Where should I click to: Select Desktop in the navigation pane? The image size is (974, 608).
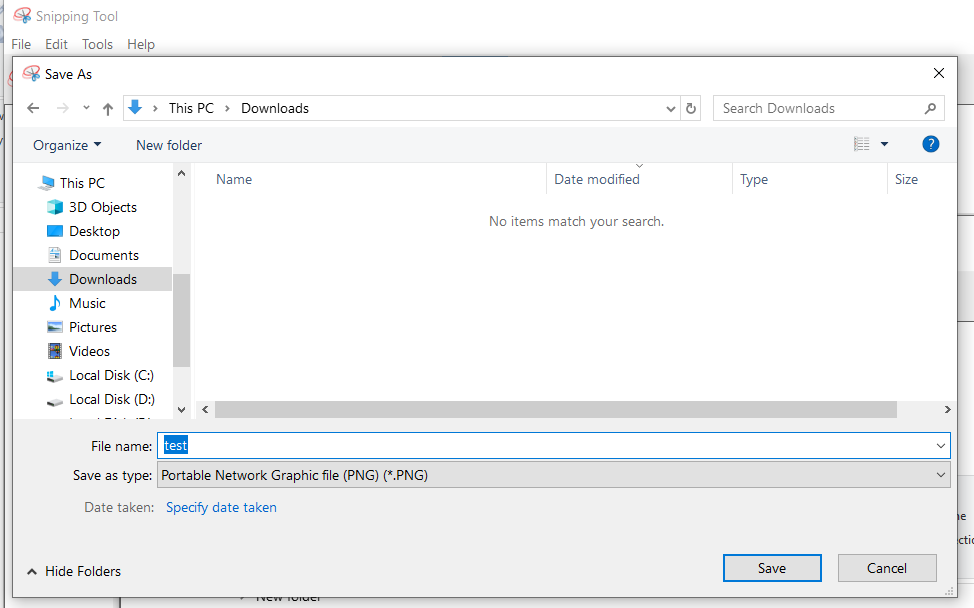(94, 231)
